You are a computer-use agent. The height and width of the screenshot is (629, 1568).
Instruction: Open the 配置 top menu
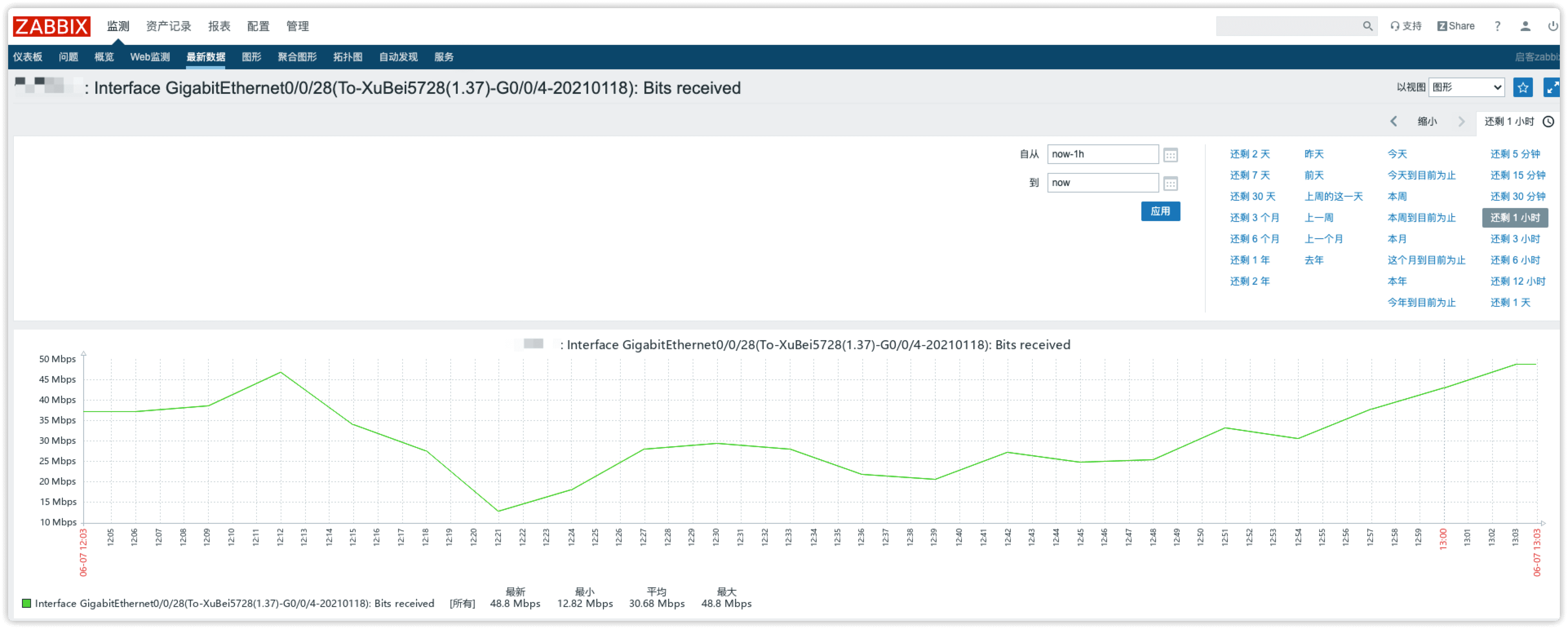258,26
